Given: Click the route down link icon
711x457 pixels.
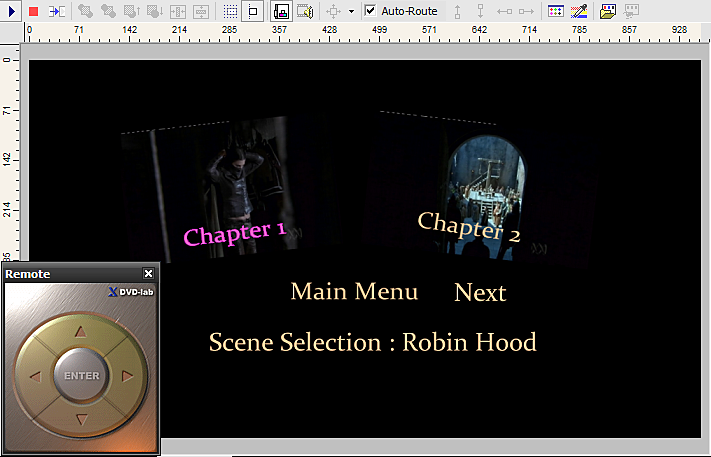Looking at the screenshot, I should click(x=481, y=11).
